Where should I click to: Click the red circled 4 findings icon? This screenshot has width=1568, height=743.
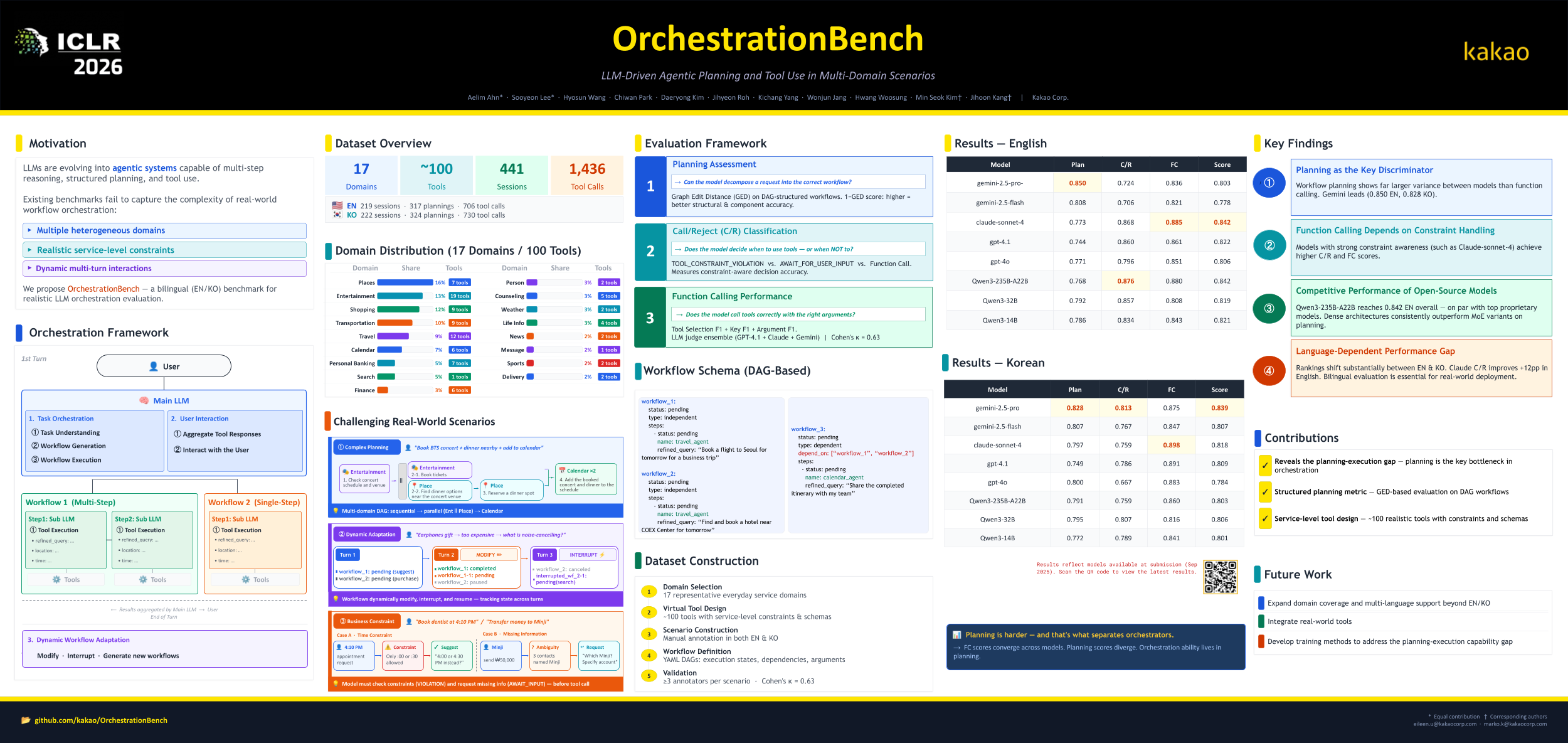(1269, 370)
